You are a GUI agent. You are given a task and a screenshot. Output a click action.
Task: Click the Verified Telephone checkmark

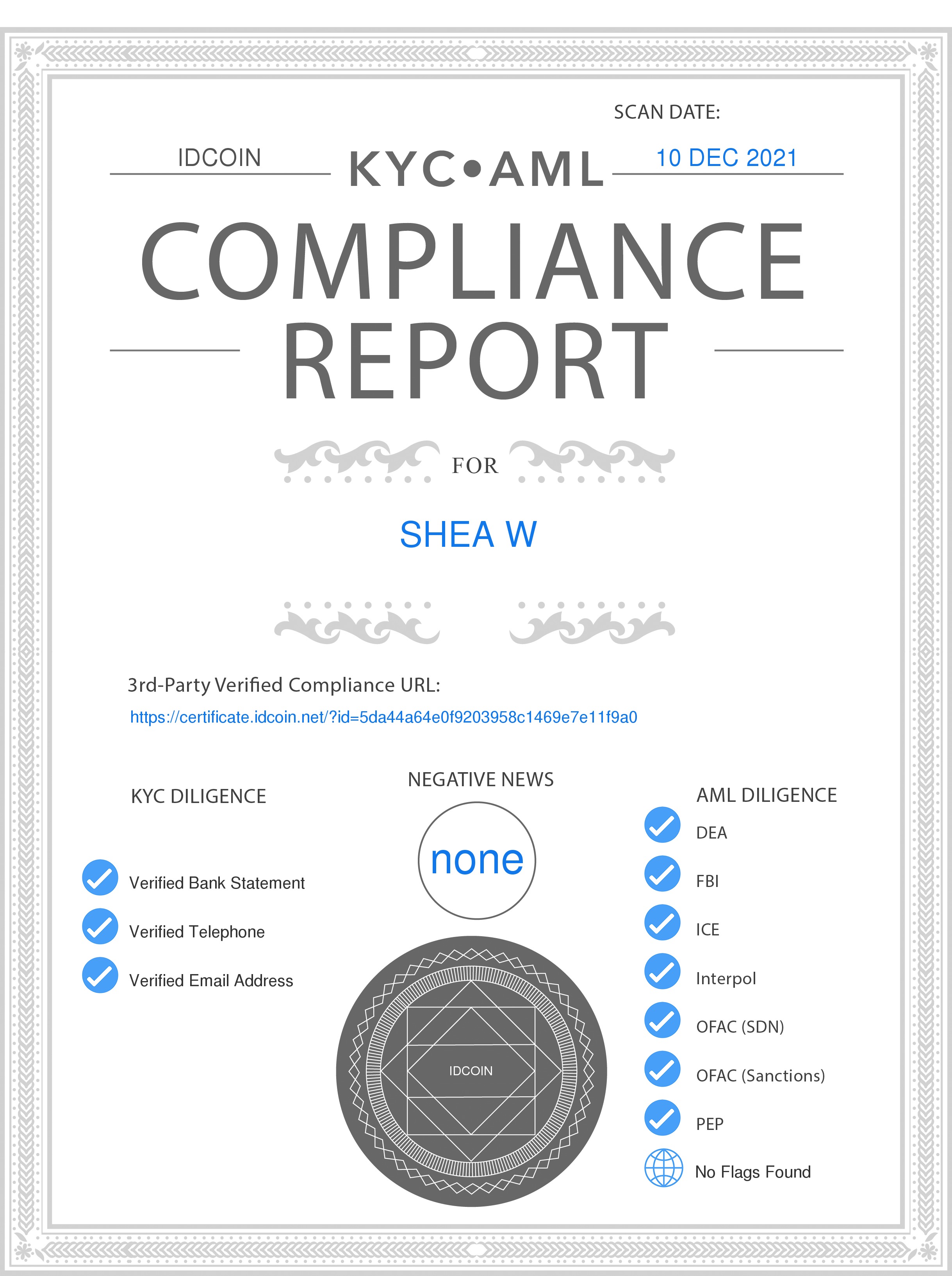(100, 926)
